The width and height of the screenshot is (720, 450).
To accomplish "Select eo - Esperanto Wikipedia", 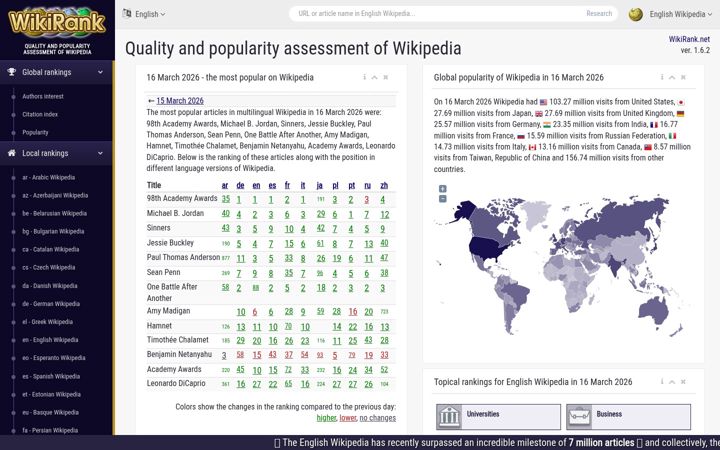I will click(x=54, y=358).
